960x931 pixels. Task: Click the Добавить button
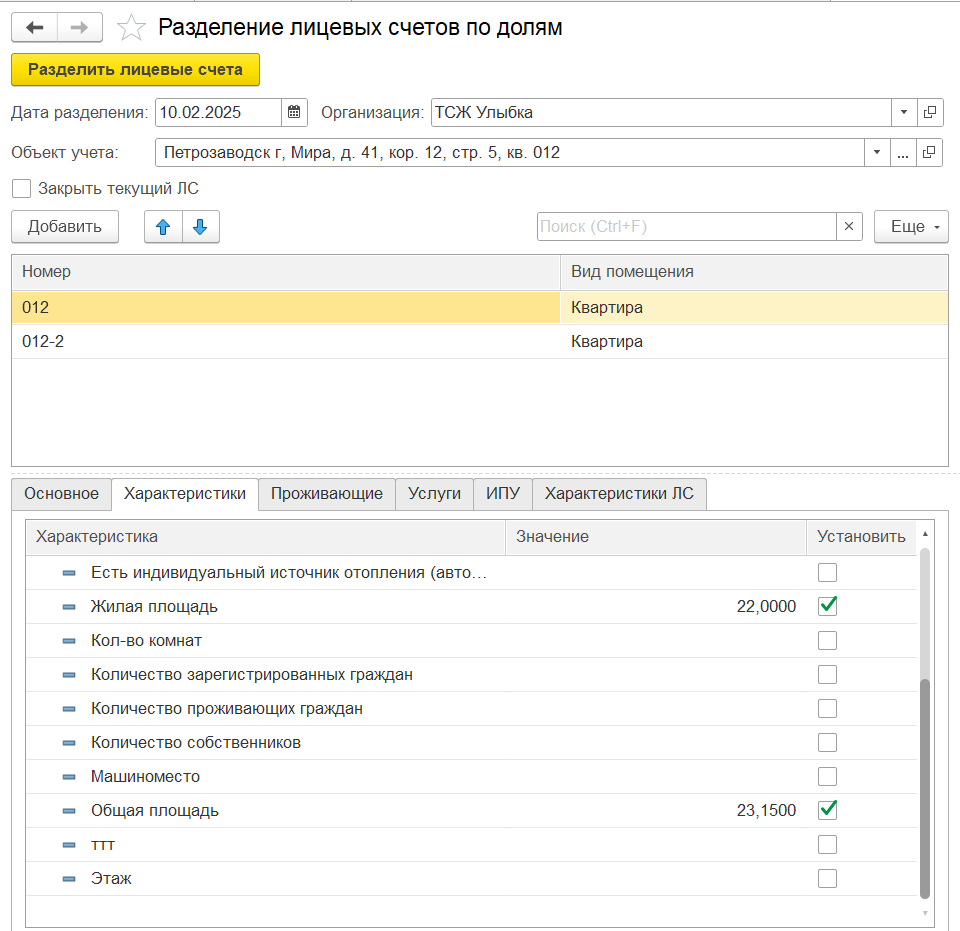(x=65, y=227)
